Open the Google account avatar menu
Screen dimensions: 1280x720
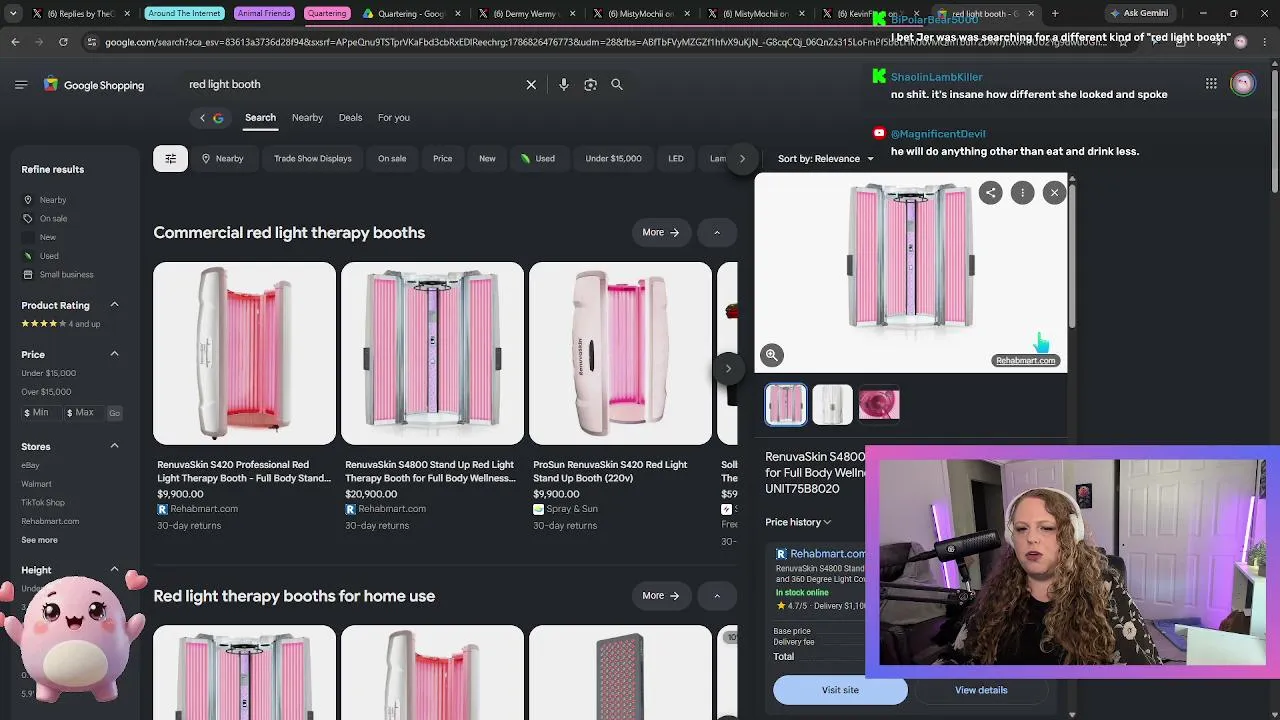click(1243, 84)
